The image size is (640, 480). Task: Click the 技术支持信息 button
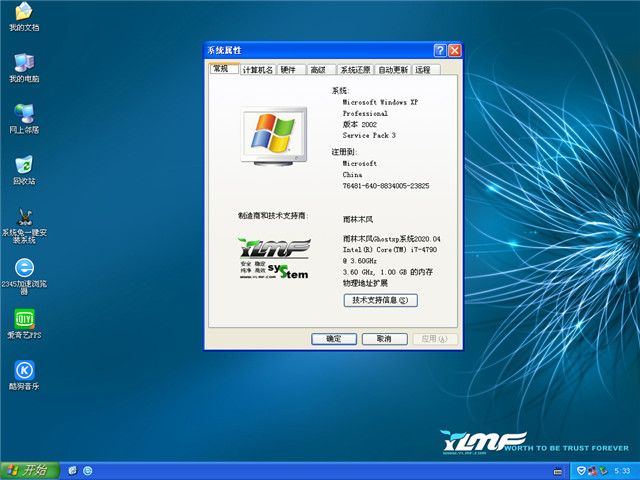point(380,300)
